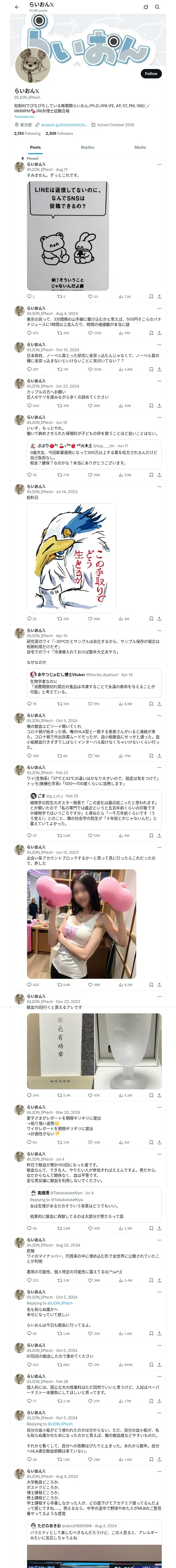176x1568 pixels.
Task: Click the search icon in the top header
Action: [x=157, y=7]
